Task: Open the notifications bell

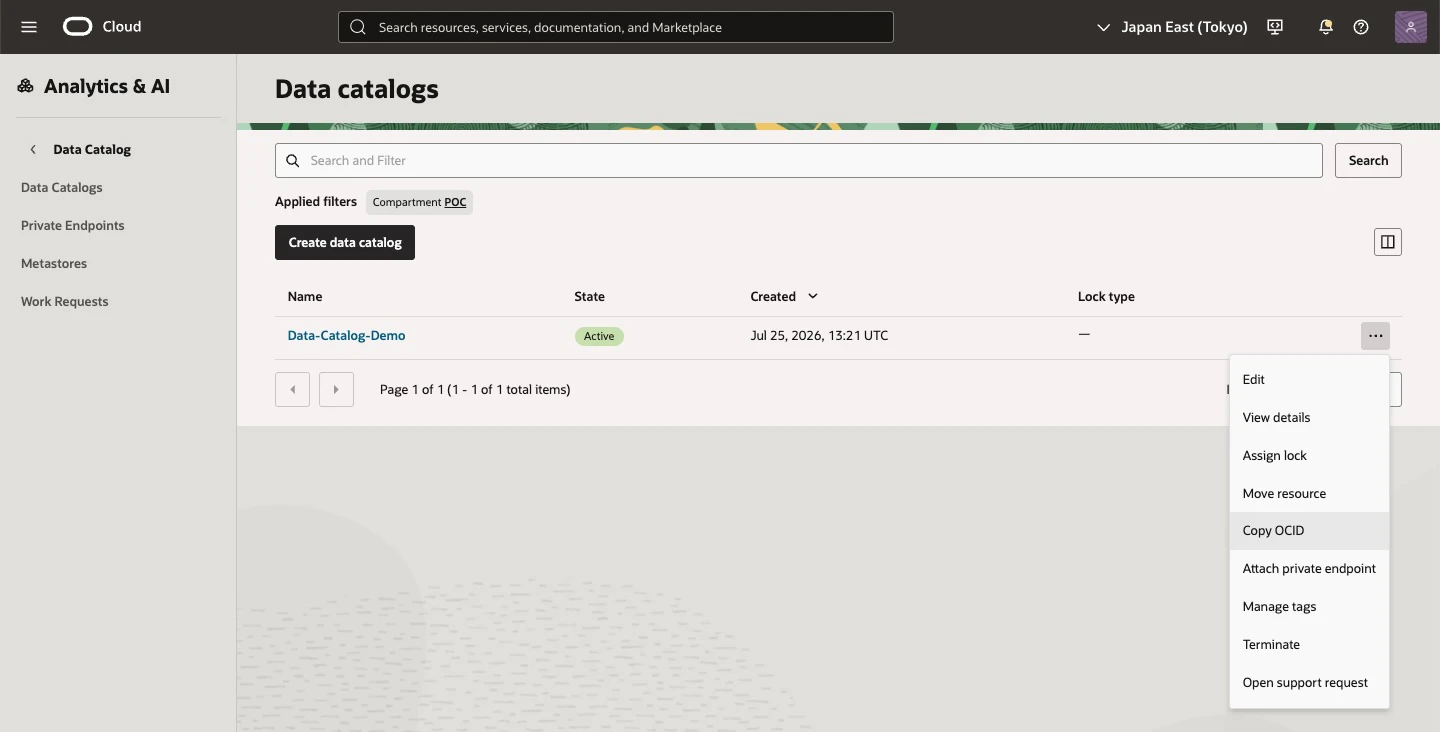Action: point(1326,27)
